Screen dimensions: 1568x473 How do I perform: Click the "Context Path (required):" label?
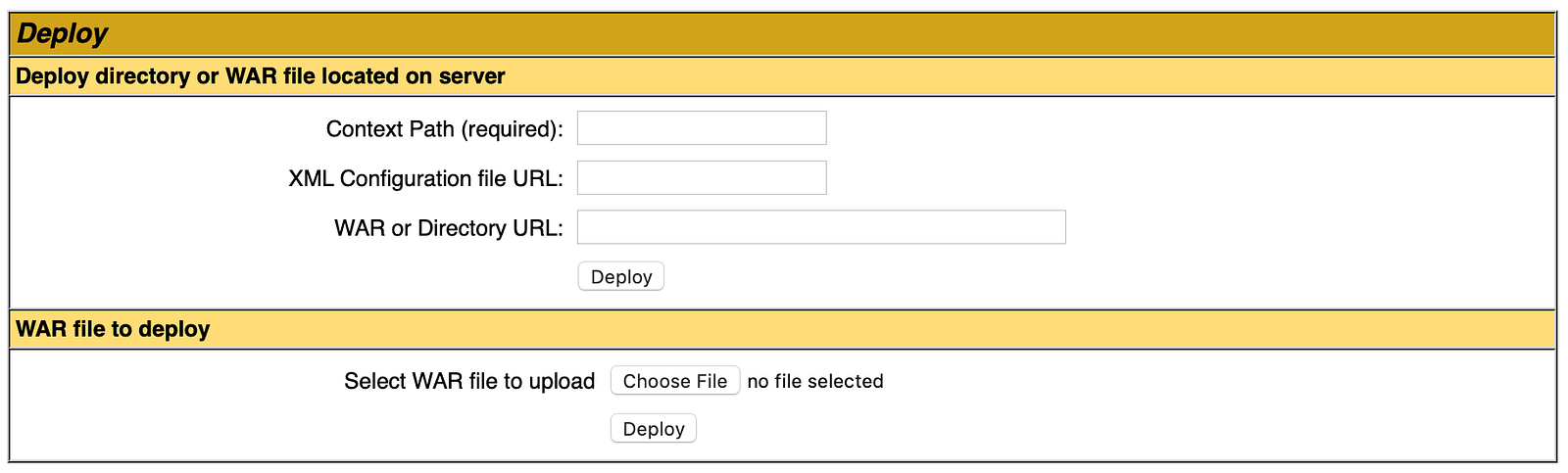click(x=444, y=129)
